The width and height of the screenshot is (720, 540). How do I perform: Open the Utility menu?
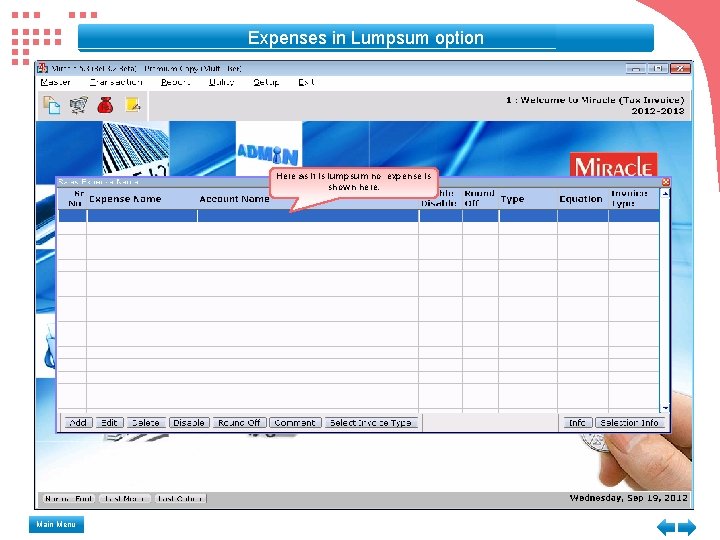pos(221,82)
